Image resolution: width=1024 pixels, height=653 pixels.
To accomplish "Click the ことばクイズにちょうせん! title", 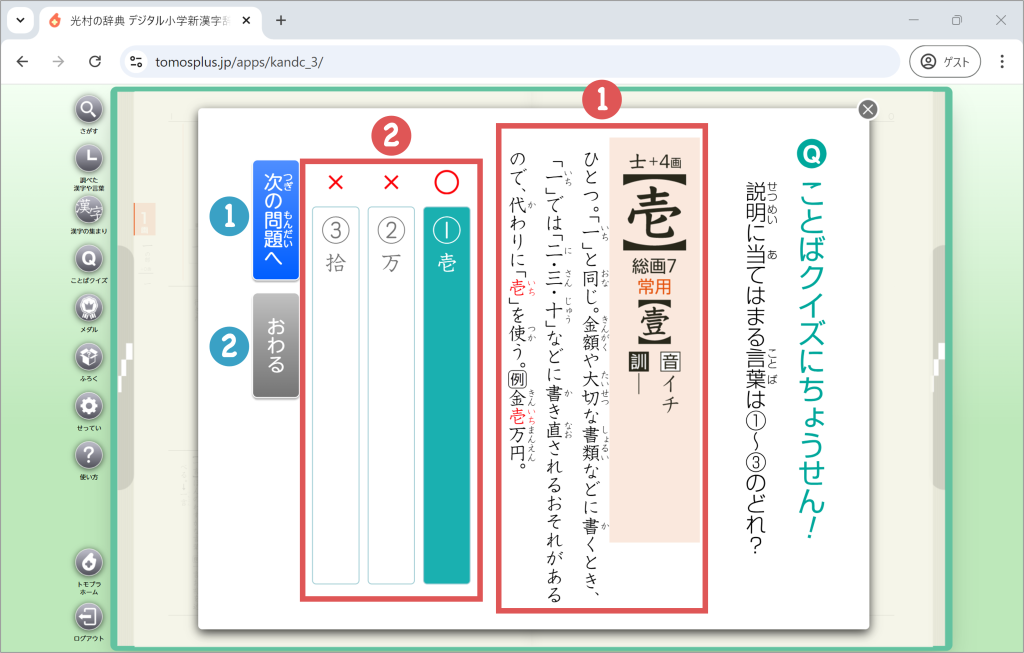I will (x=812, y=360).
